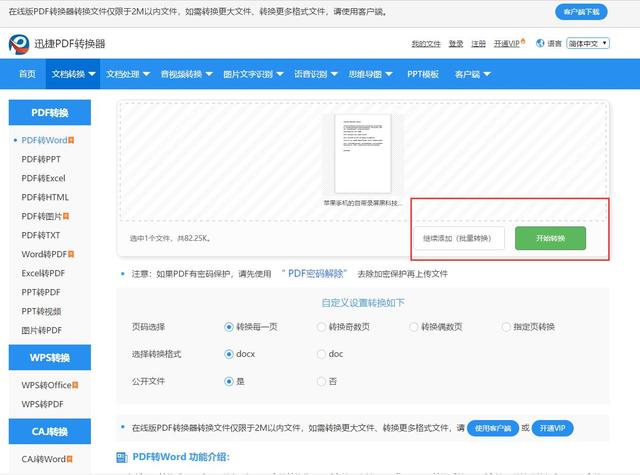This screenshot has height=475, width=640.
Task: Click the top 开通VIP link
Action: (508, 43)
